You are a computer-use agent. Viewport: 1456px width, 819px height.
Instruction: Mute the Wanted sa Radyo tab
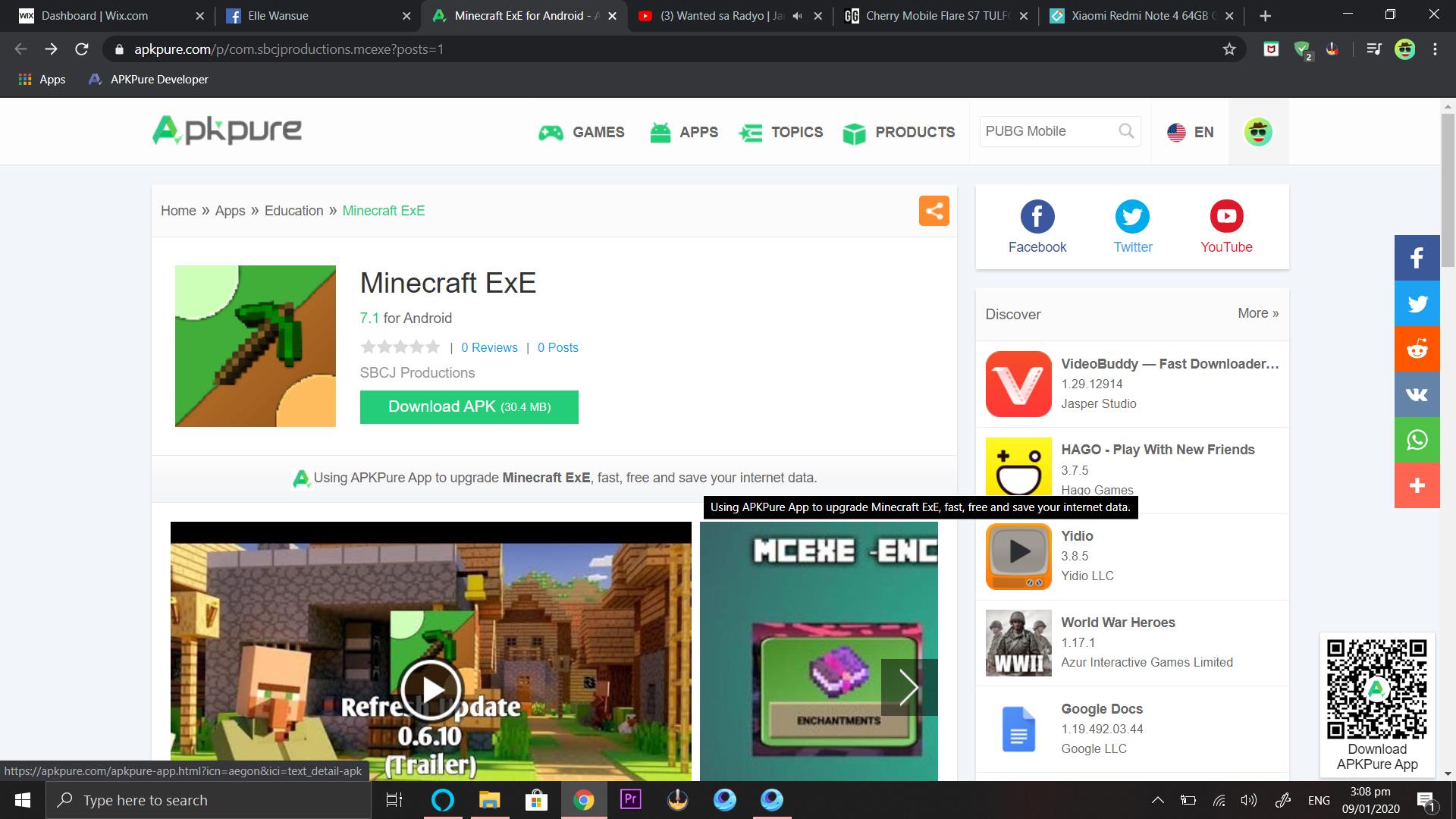click(797, 16)
